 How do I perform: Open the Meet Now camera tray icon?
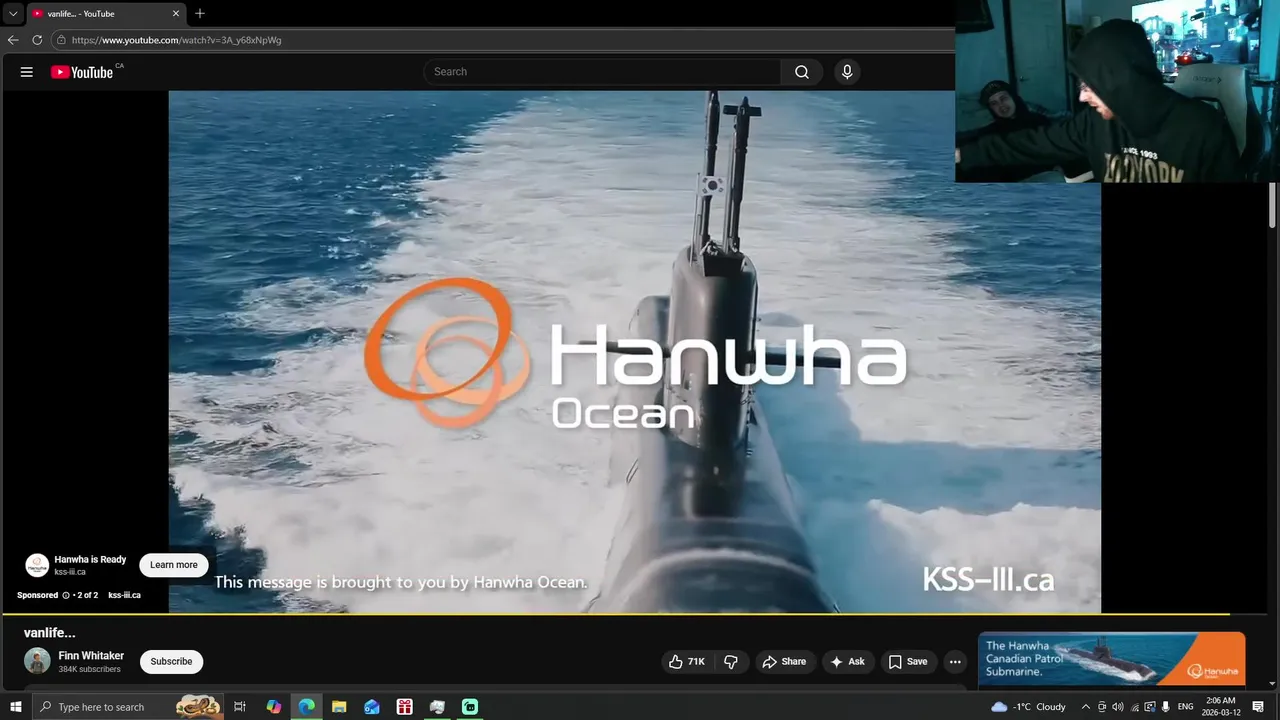point(1102,707)
